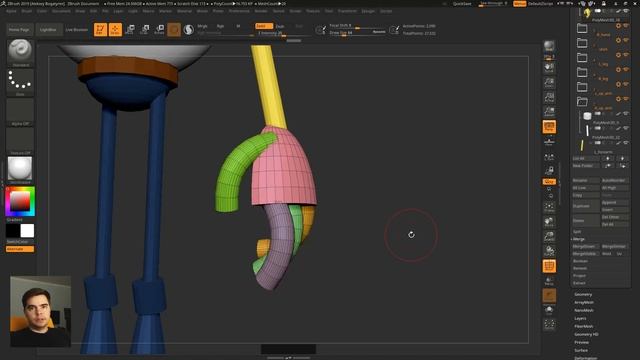640x360 pixels.
Task: Click the color picker square
Action: pyautogui.click(x=20, y=201)
